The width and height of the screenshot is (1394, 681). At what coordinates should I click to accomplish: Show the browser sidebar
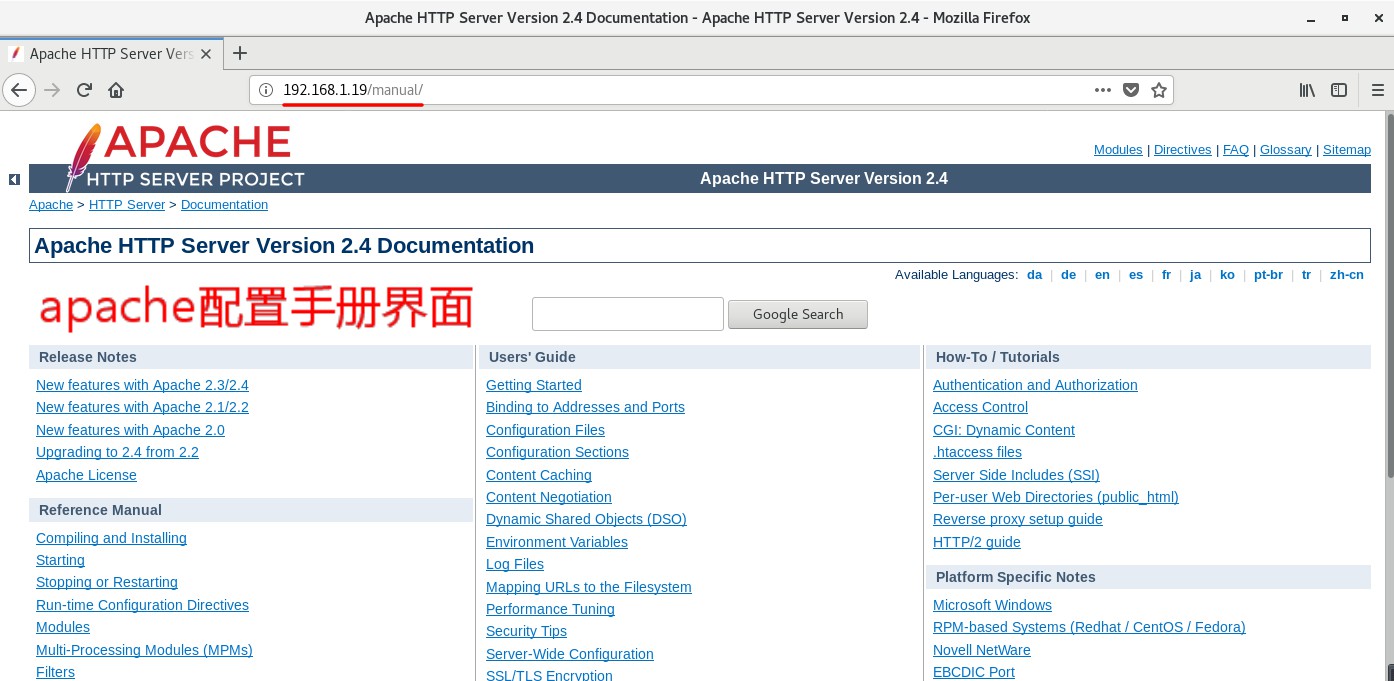[x=1339, y=90]
